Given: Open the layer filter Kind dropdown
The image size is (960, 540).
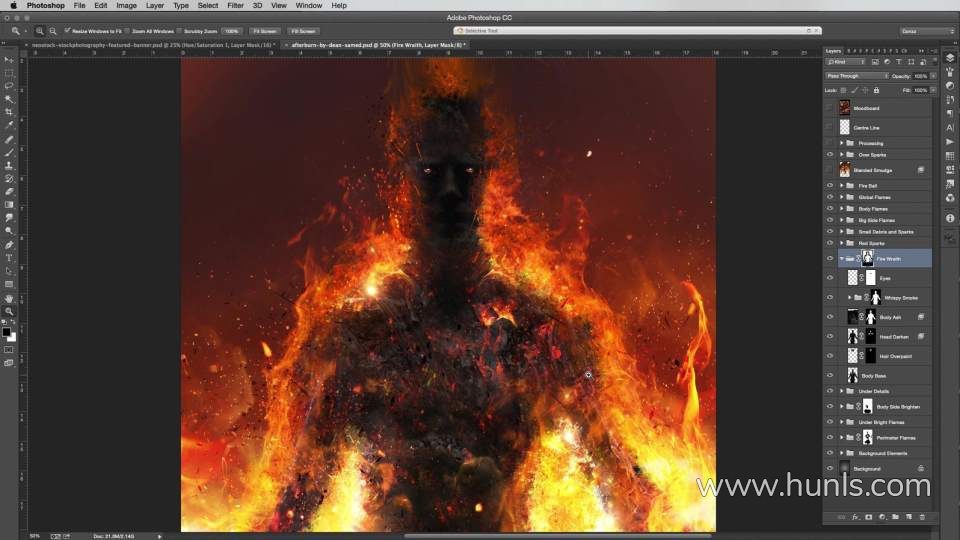Looking at the screenshot, I should click(x=846, y=62).
